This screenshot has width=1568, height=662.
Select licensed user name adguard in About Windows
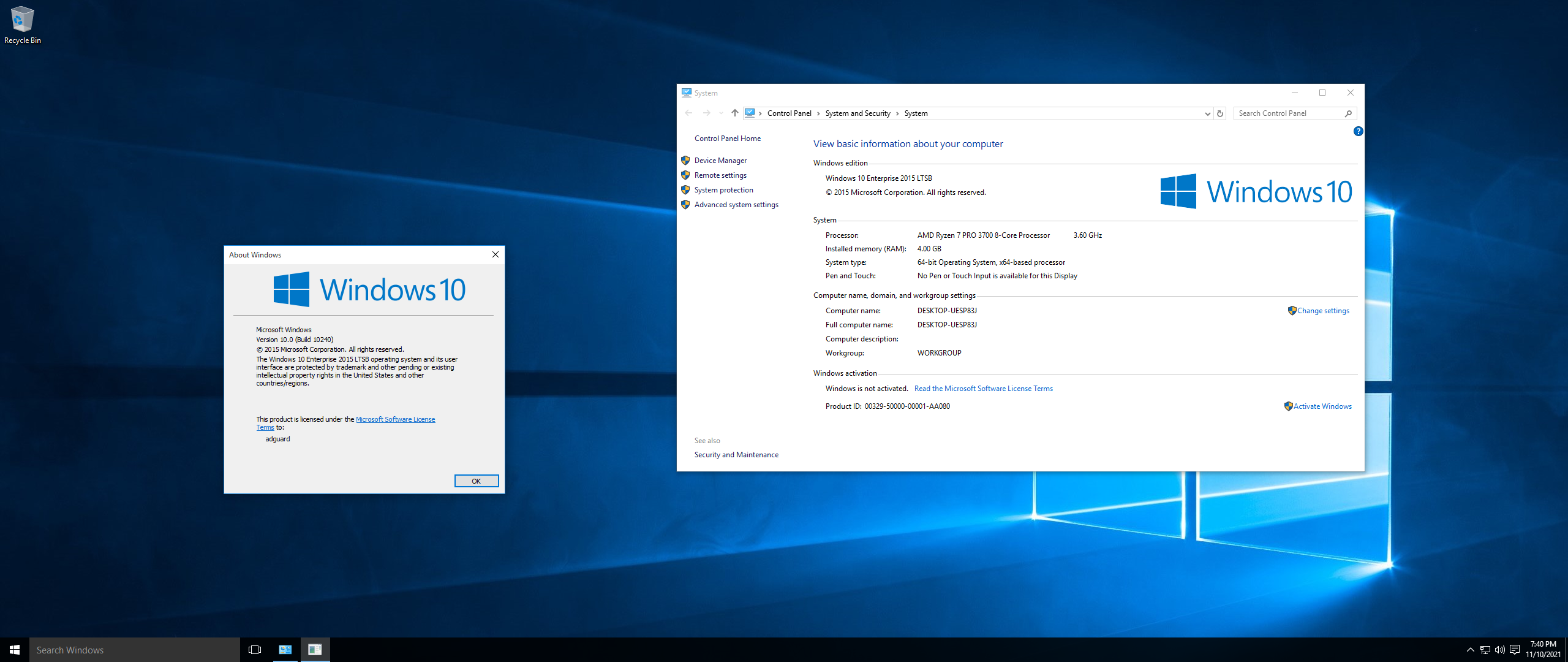click(x=277, y=439)
